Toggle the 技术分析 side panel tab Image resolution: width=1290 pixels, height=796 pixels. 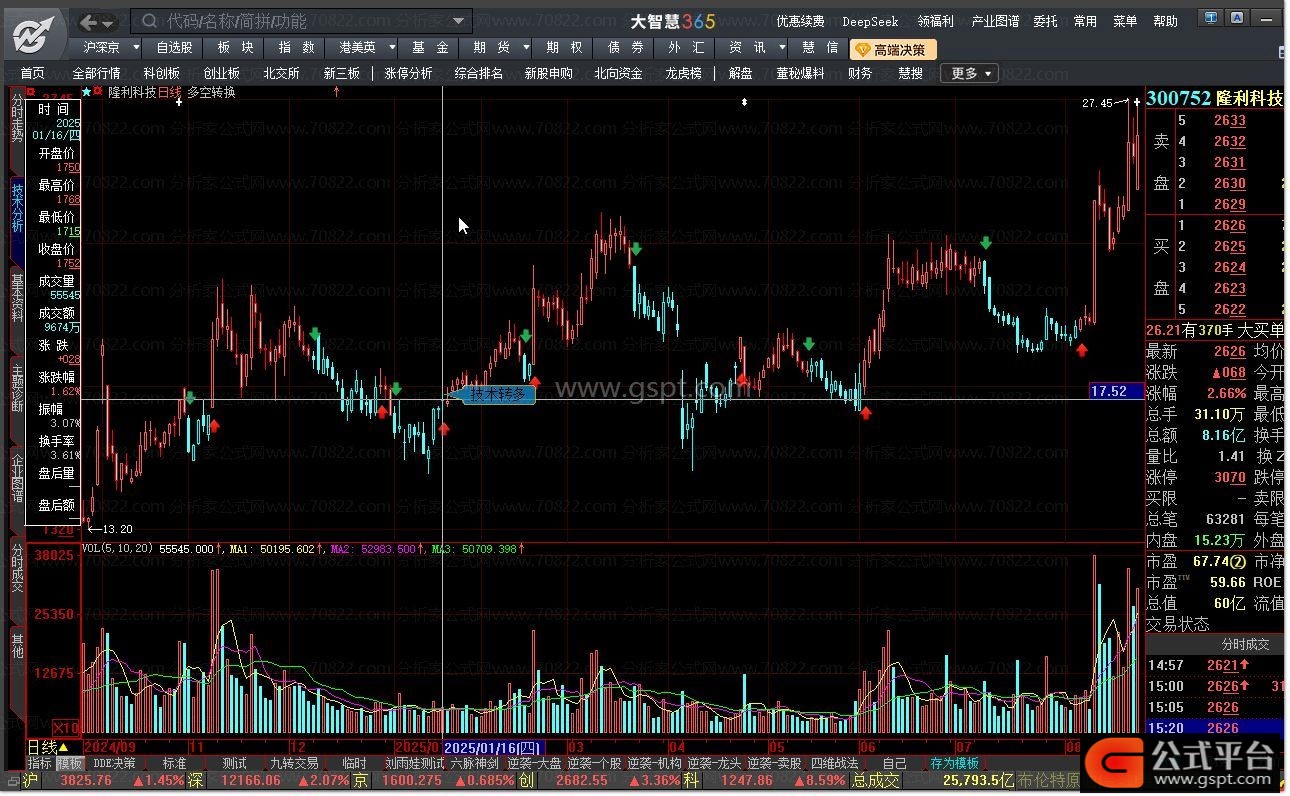tap(17, 207)
